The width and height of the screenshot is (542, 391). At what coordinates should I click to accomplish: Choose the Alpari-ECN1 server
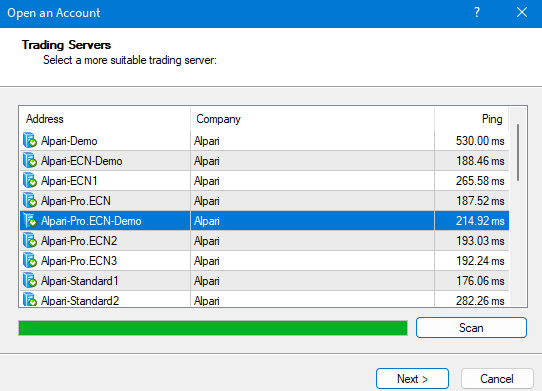point(264,181)
